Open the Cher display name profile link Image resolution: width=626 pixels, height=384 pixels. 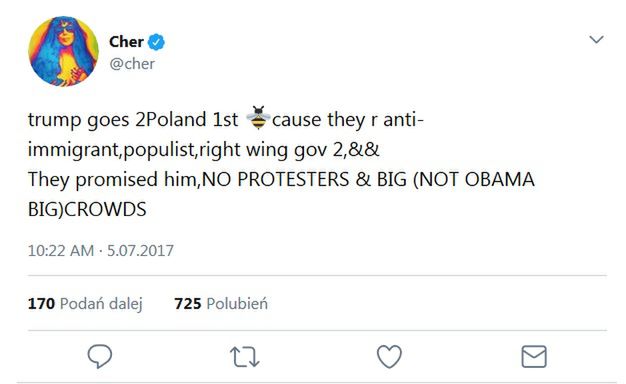pos(126,42)
